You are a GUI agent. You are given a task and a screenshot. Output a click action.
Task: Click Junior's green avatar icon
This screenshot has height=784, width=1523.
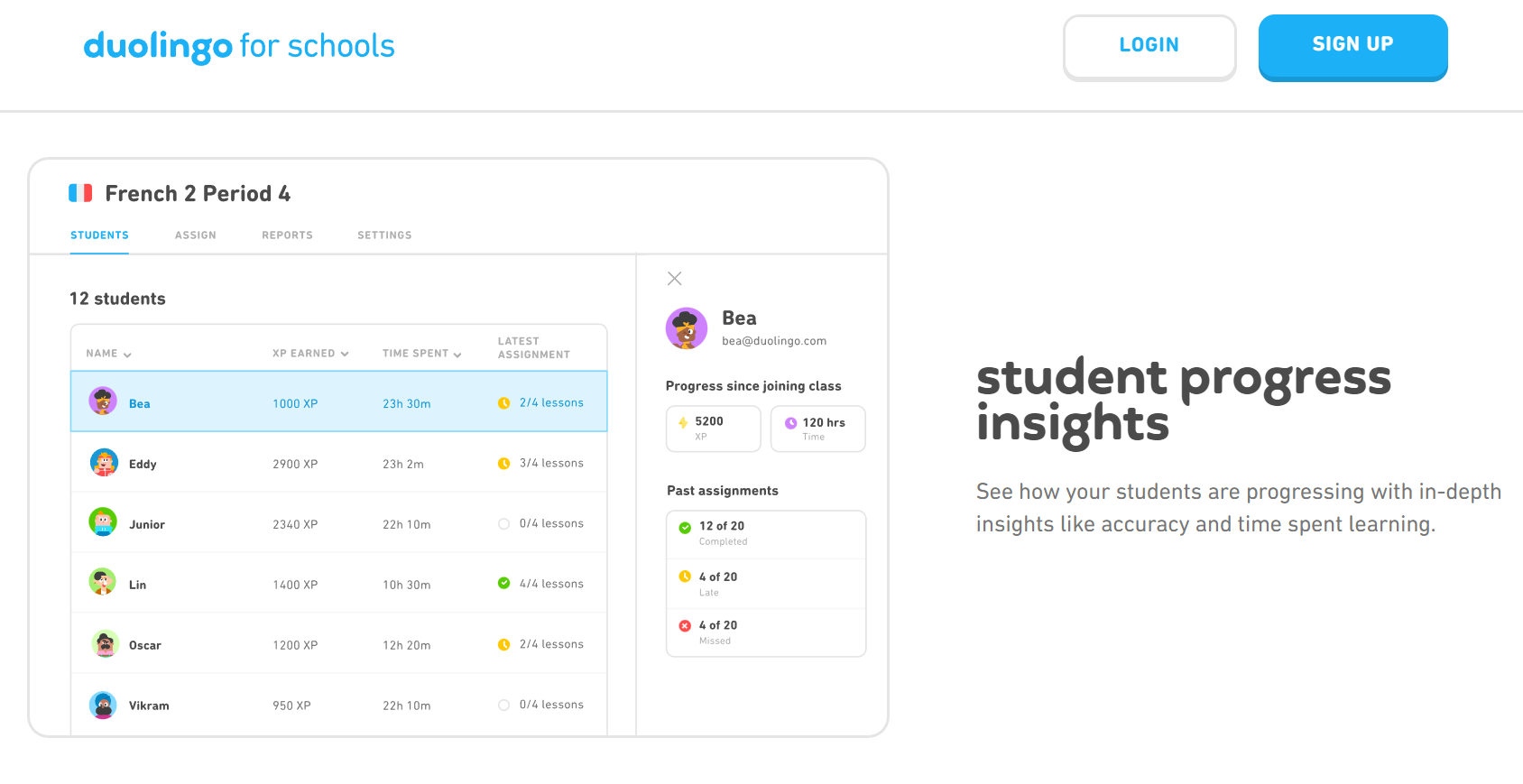pos(103,522)
